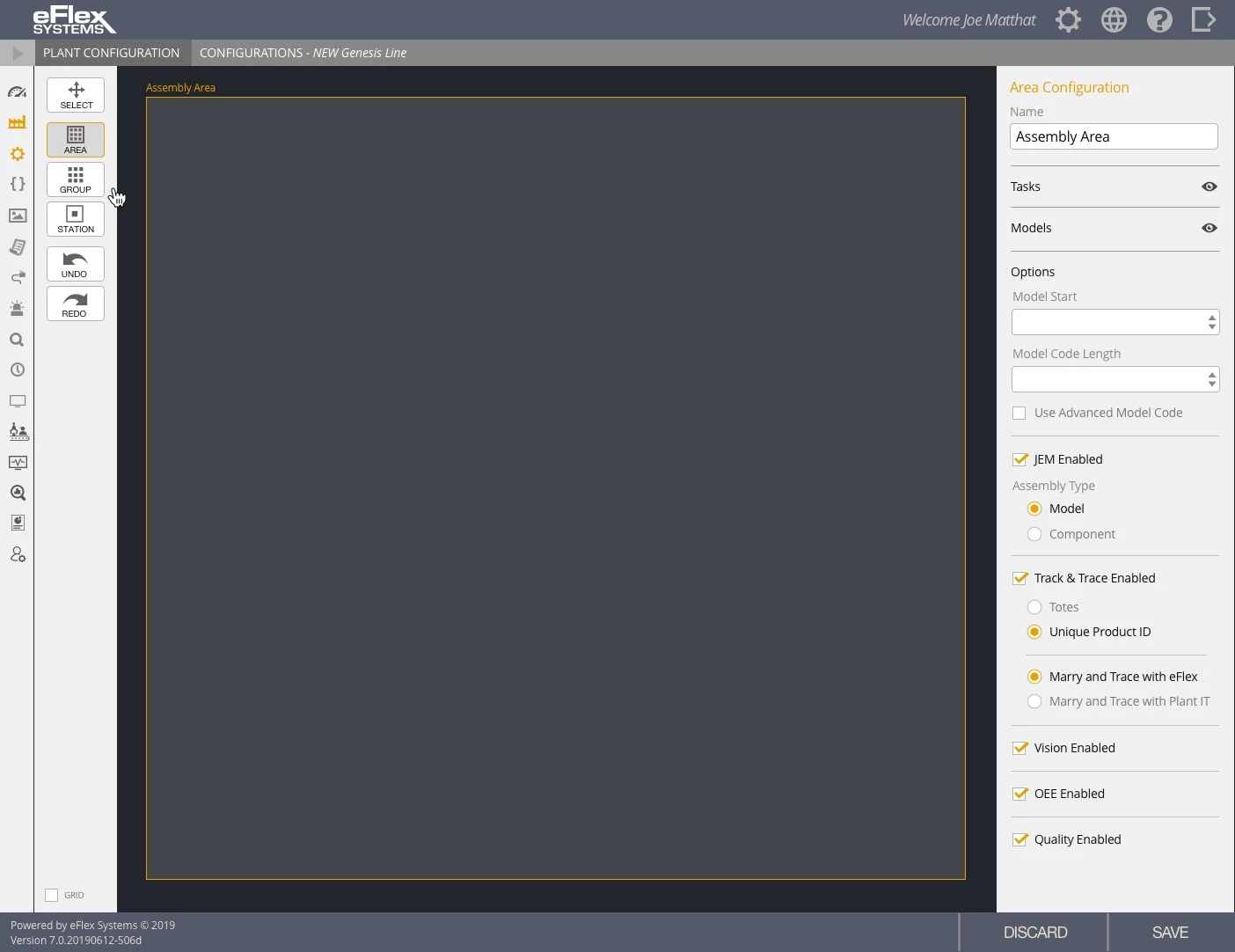Expand the left sidebar with arrow

[x=17, y=53]
